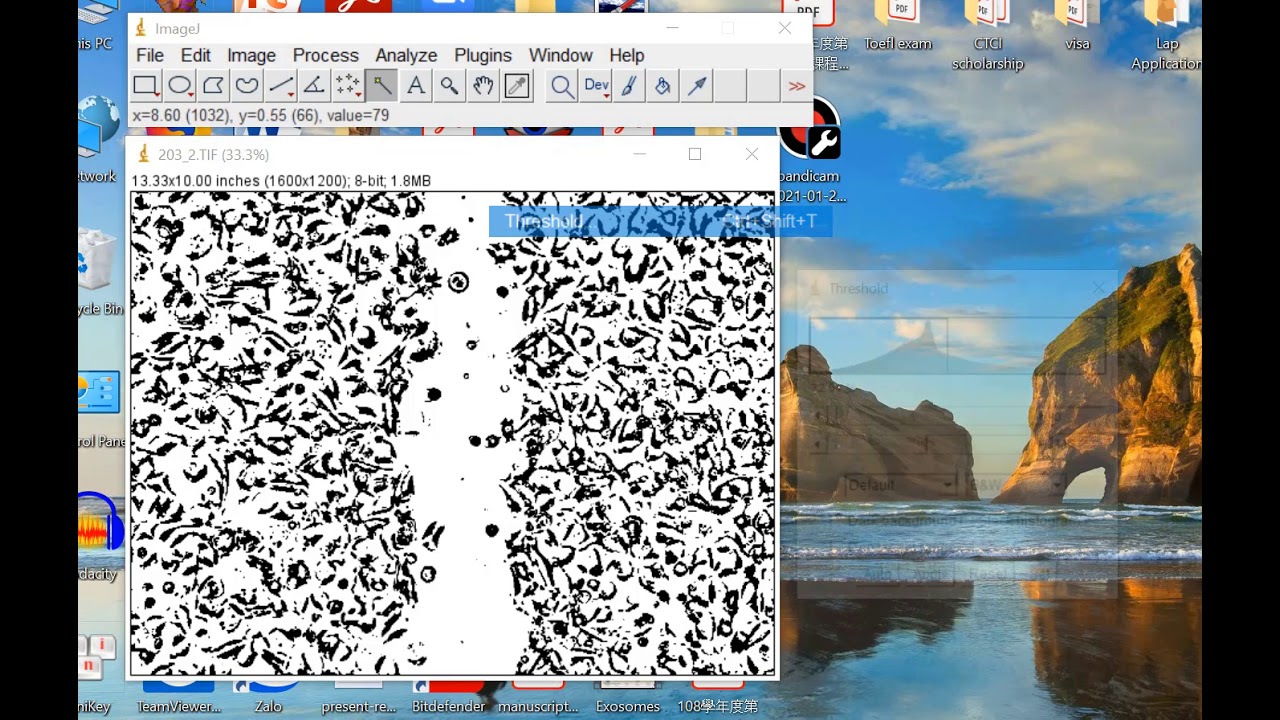
Task: Open More Tools via red double arrow
Action: [797, 86]
